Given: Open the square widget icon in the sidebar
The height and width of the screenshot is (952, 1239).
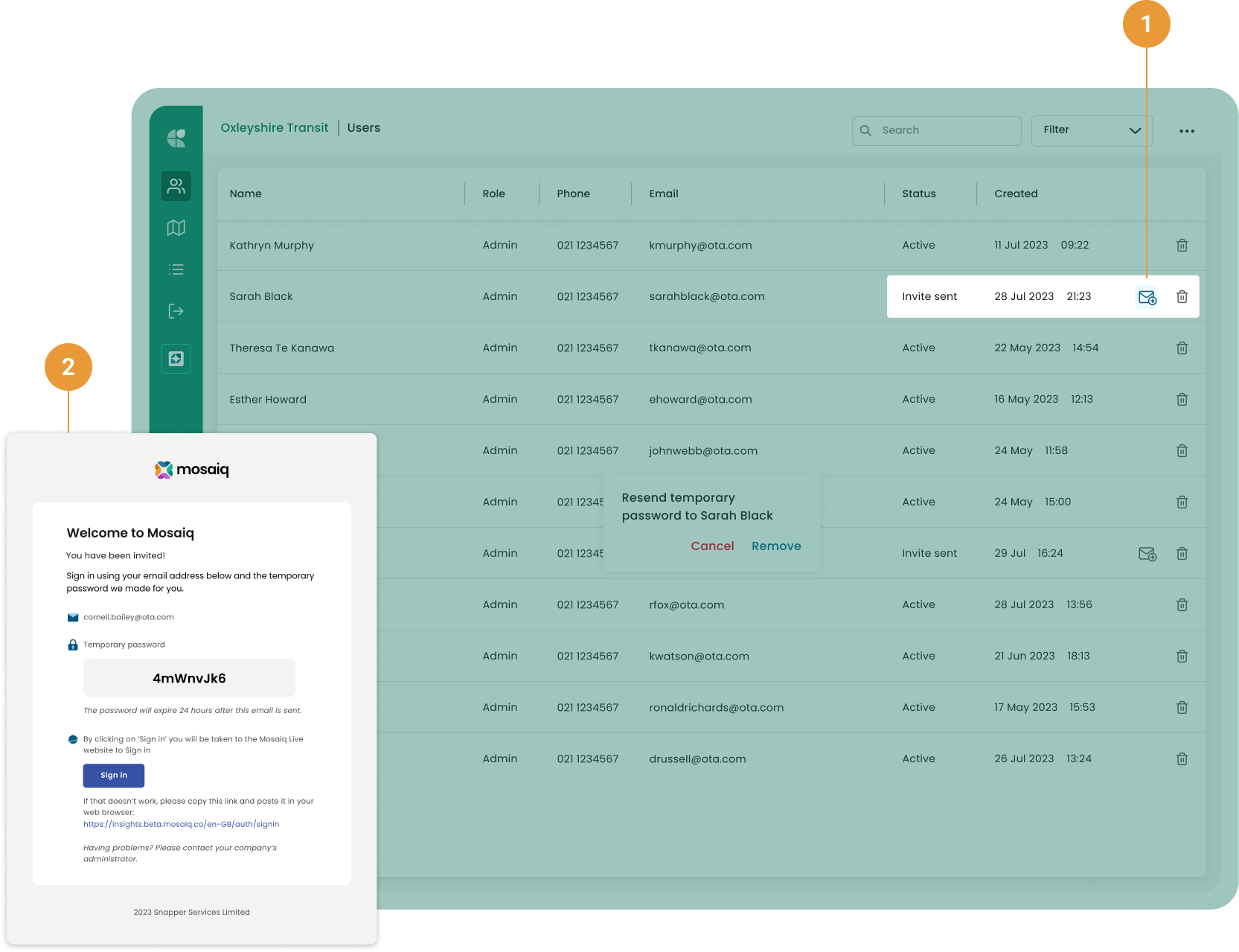Looking at the screenshot, I should coord(176,359).
